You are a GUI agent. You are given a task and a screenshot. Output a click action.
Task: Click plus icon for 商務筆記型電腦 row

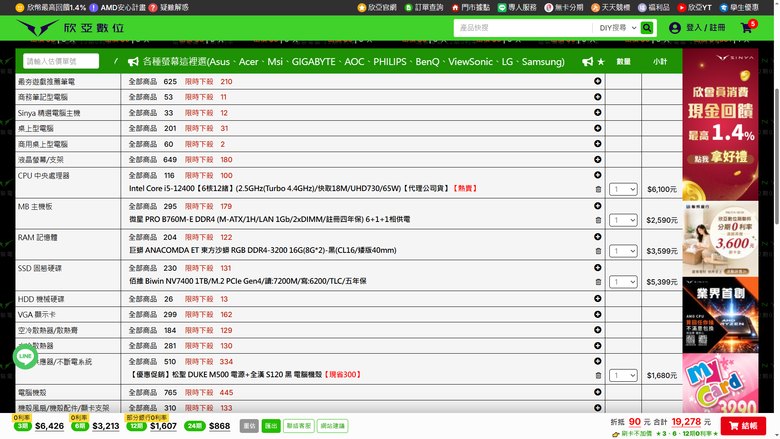[597, 97]
